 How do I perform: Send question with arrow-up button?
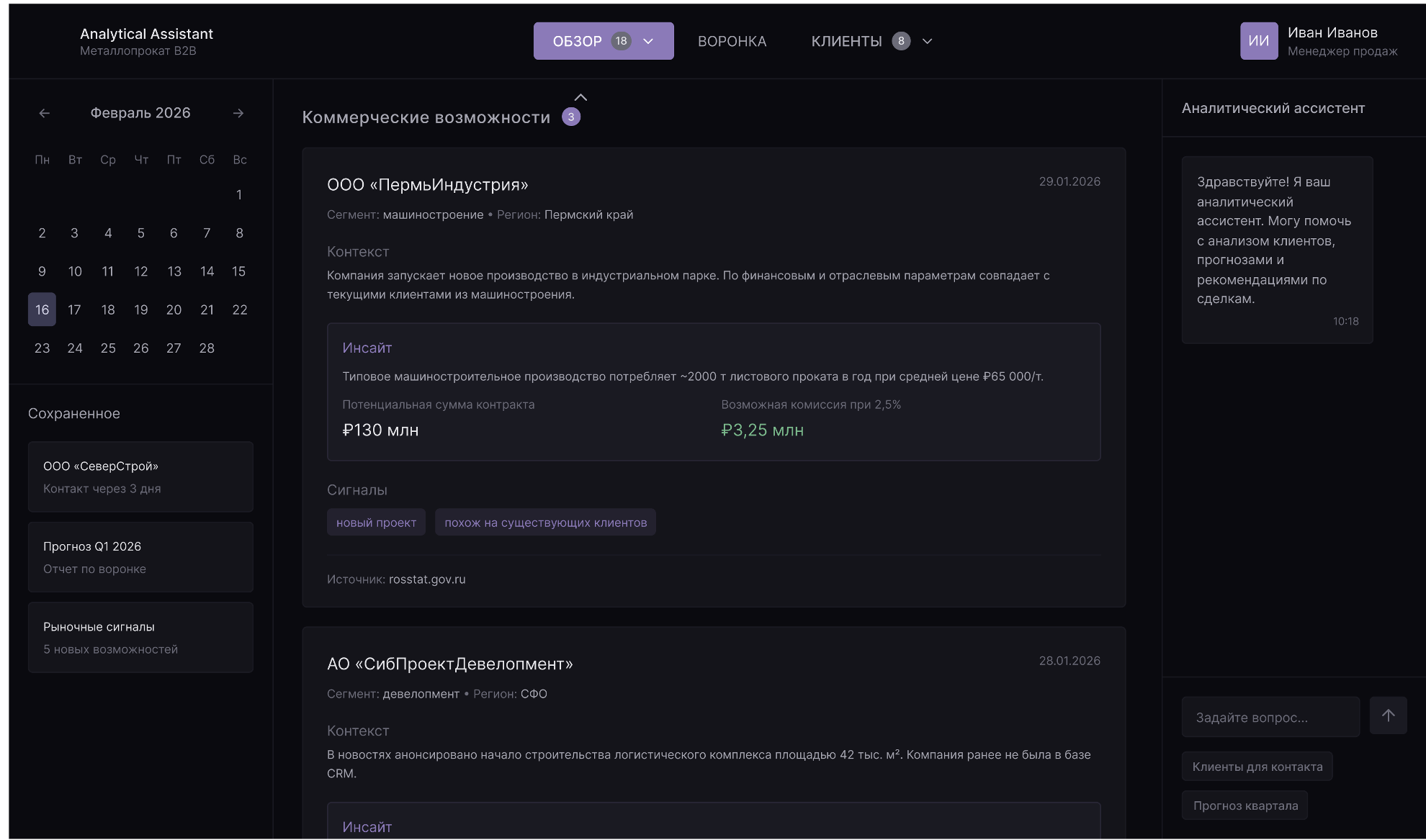pos(1388,715)
